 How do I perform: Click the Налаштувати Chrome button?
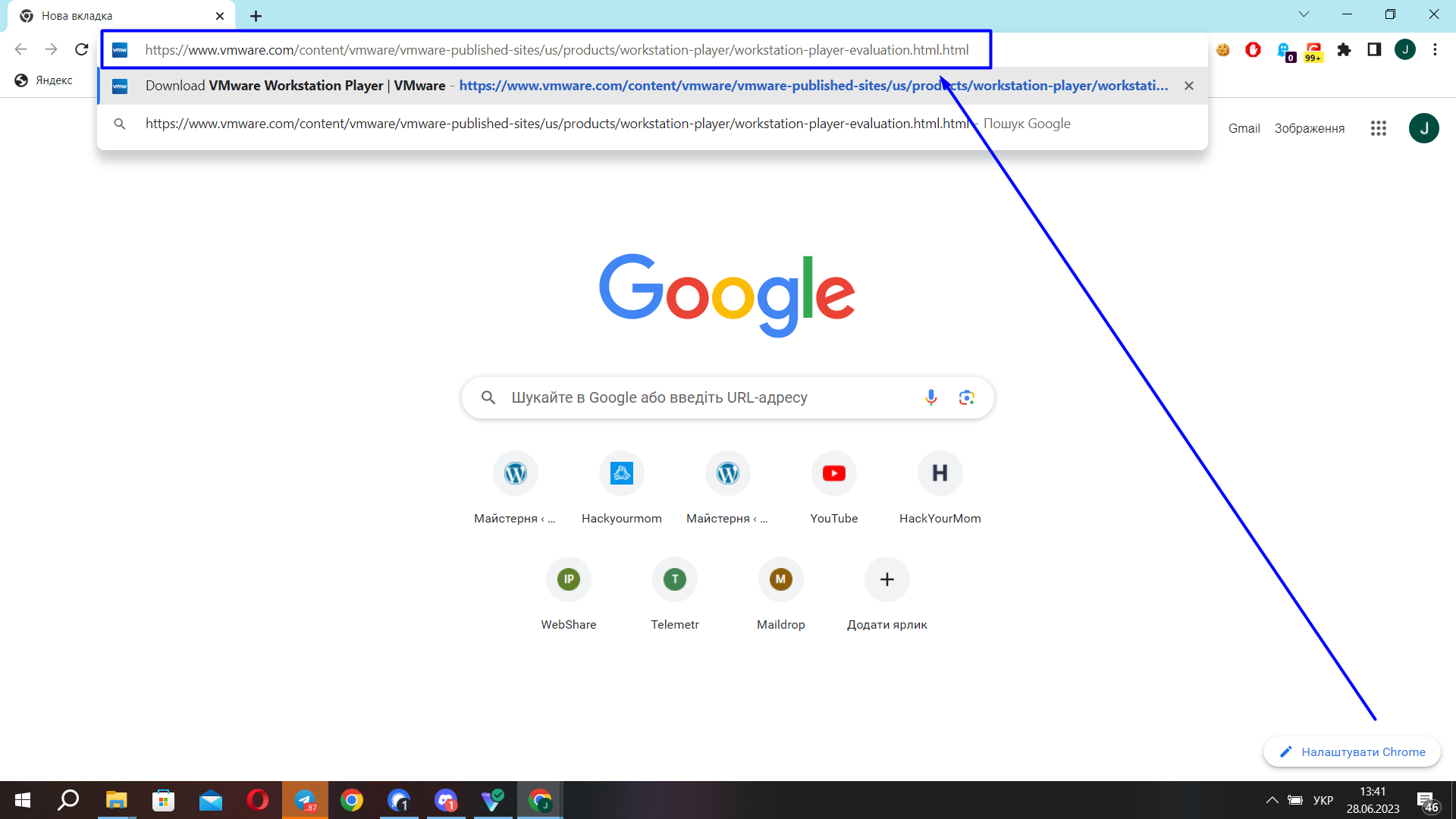1352,752
